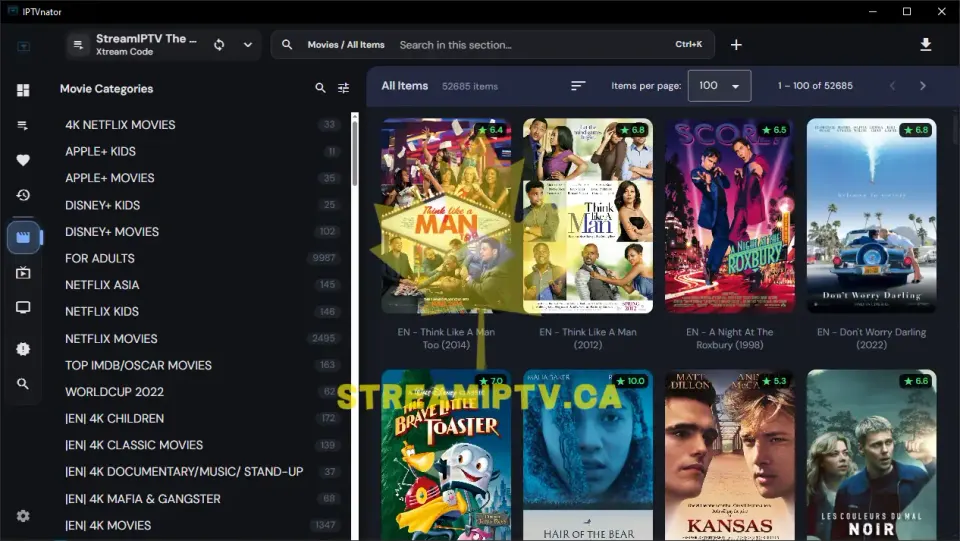The width and height of the screenshot is (960, 541).
Task: Select APPLE+ KIDS category
Action: [x=202, y=151]
